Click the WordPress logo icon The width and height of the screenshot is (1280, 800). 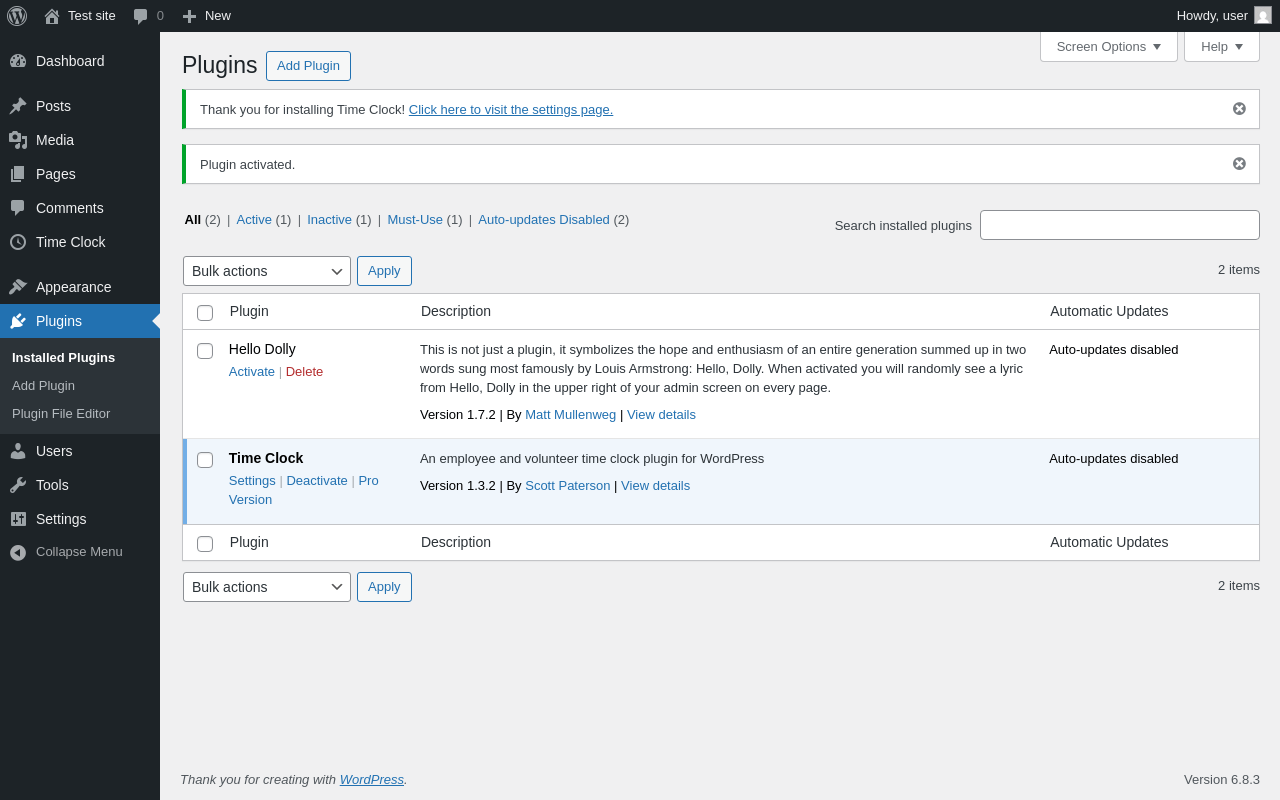[17, 16]
